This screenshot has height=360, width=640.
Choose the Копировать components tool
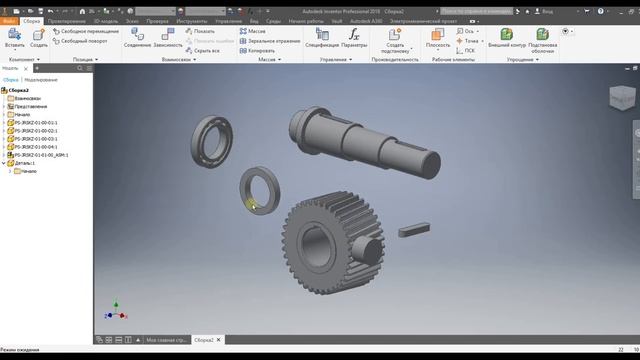pos(257,51)
